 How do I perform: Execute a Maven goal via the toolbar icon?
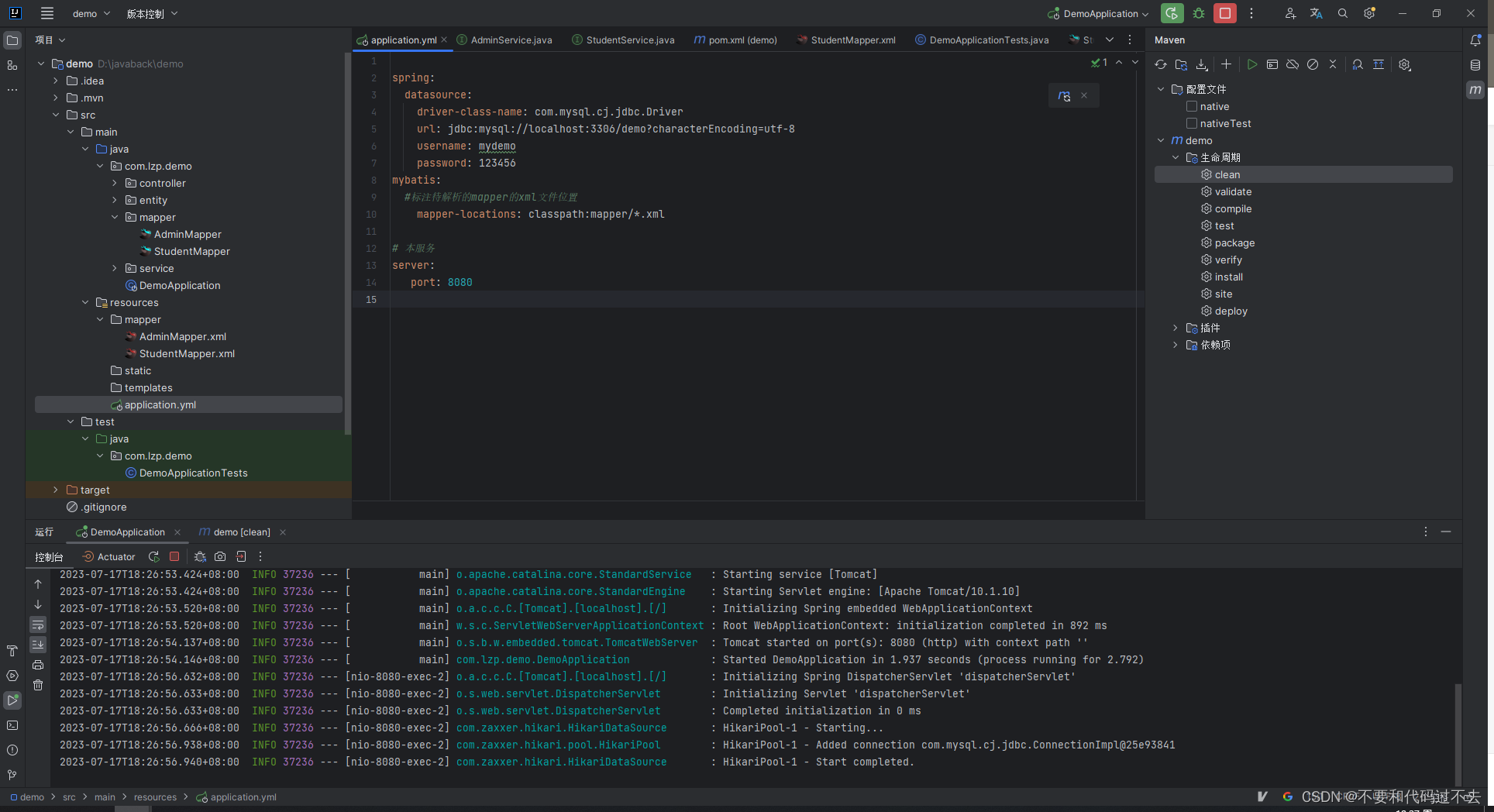point(1272,64)
